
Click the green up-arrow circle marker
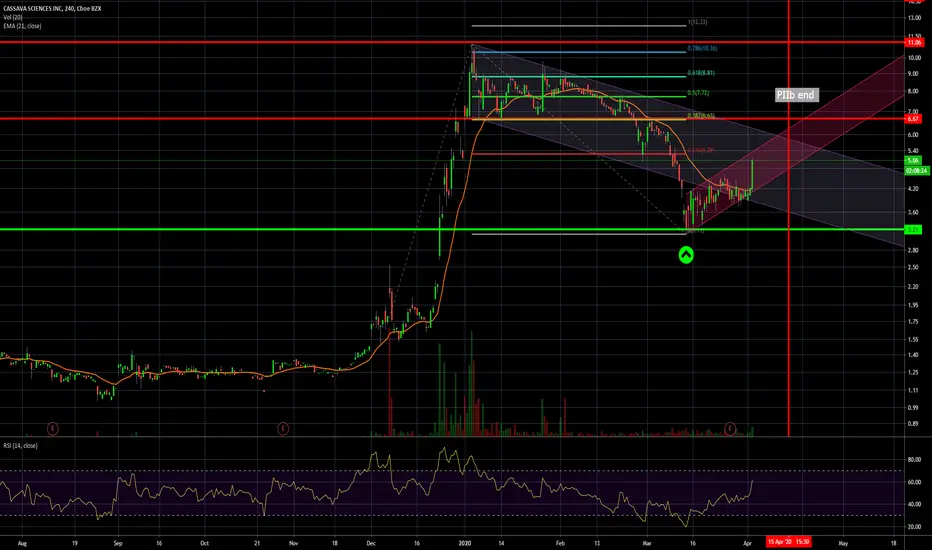[686, 255]
